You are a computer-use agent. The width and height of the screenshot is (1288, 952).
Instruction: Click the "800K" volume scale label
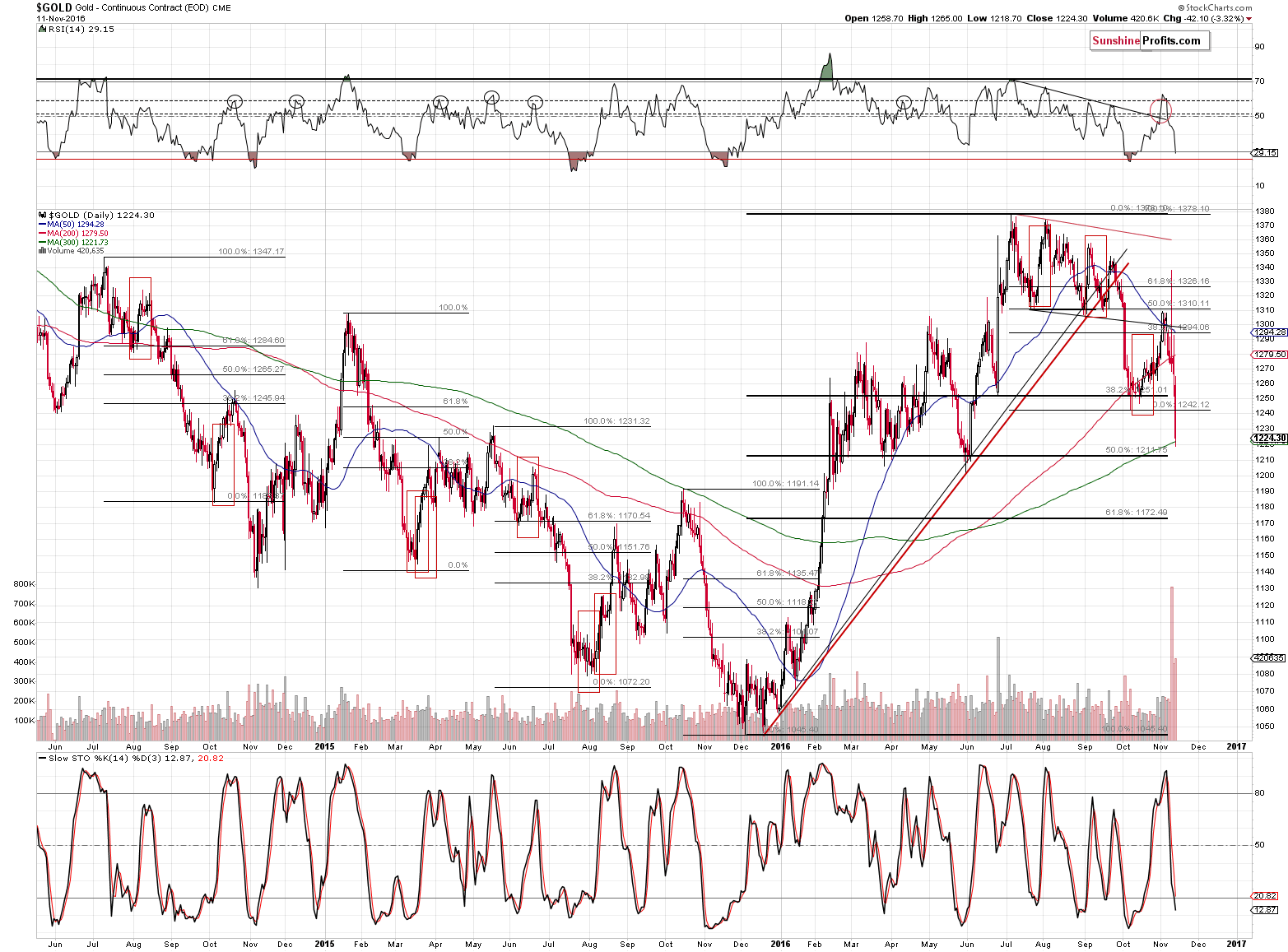[25, 584]
